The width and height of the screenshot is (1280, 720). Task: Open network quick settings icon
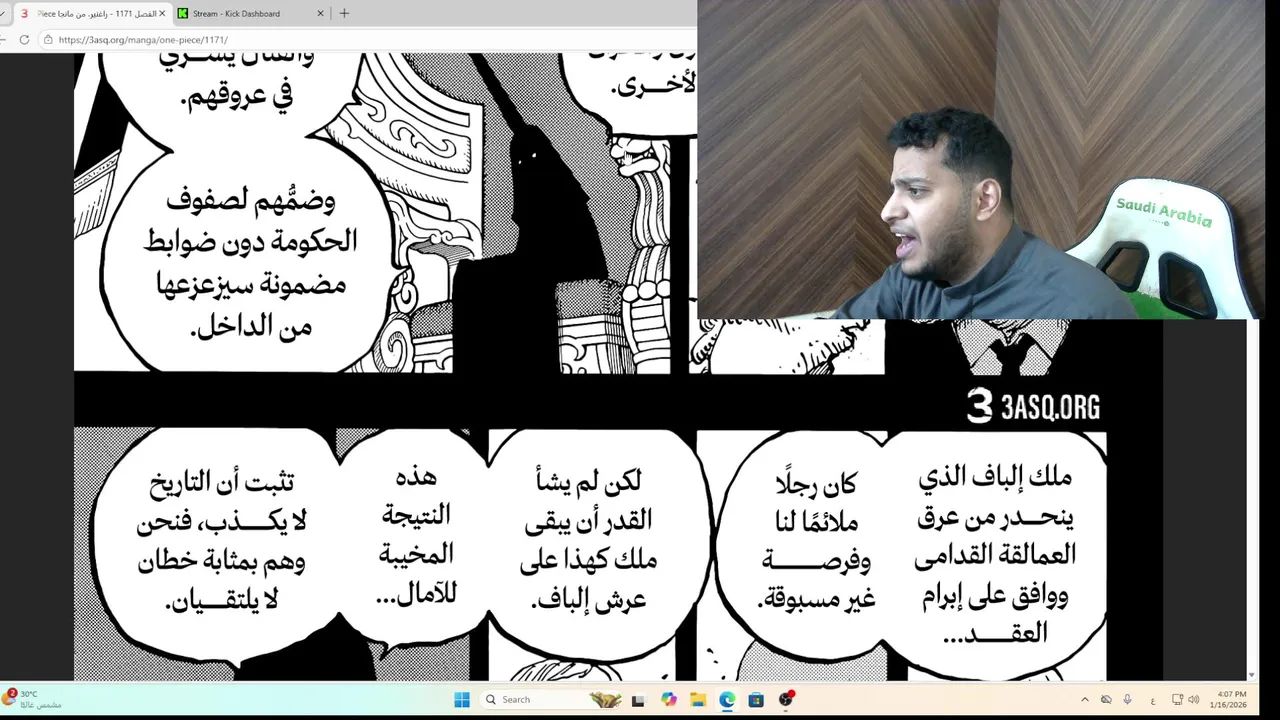pyautogui.click(x=1177, y=699)
